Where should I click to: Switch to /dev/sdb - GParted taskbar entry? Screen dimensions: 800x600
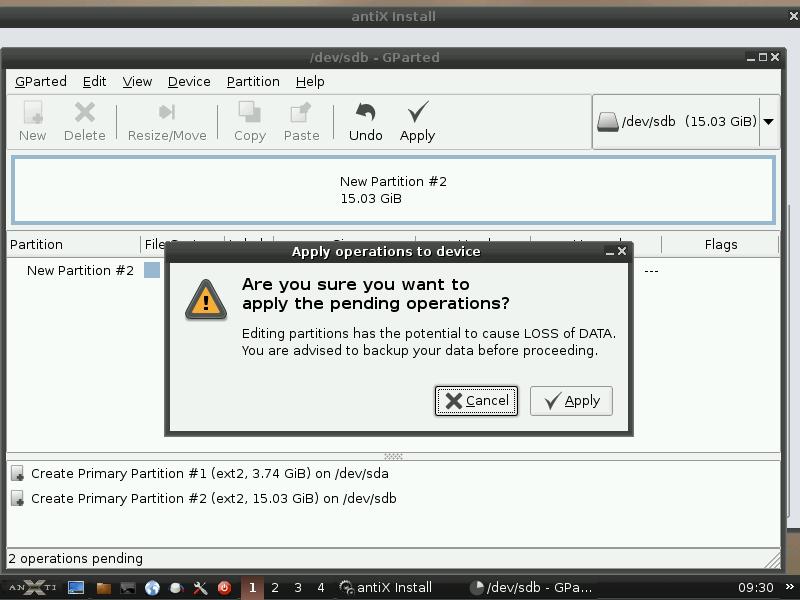tap(531, 588)
